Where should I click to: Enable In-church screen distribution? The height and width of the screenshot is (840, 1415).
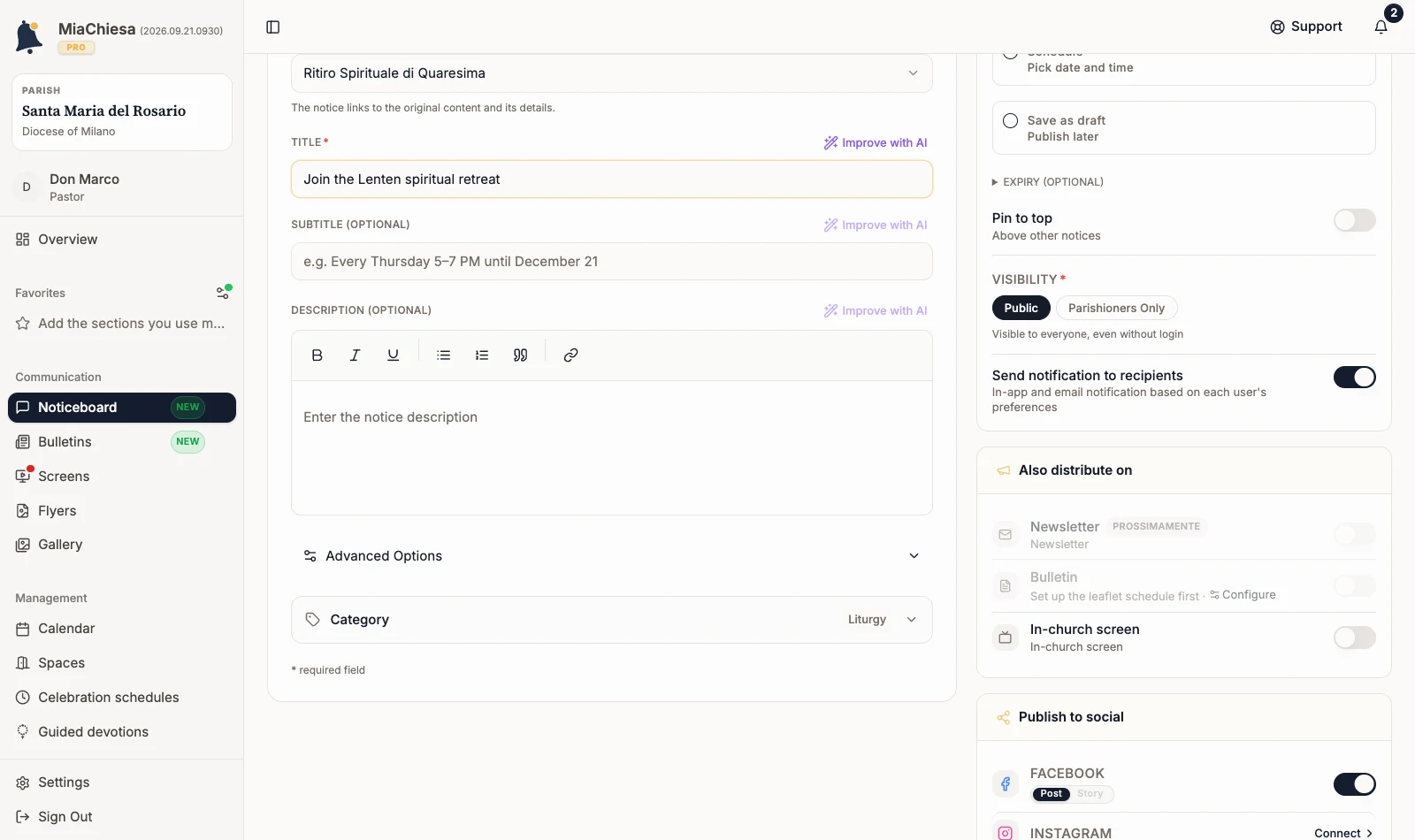tap(1354, 638)
